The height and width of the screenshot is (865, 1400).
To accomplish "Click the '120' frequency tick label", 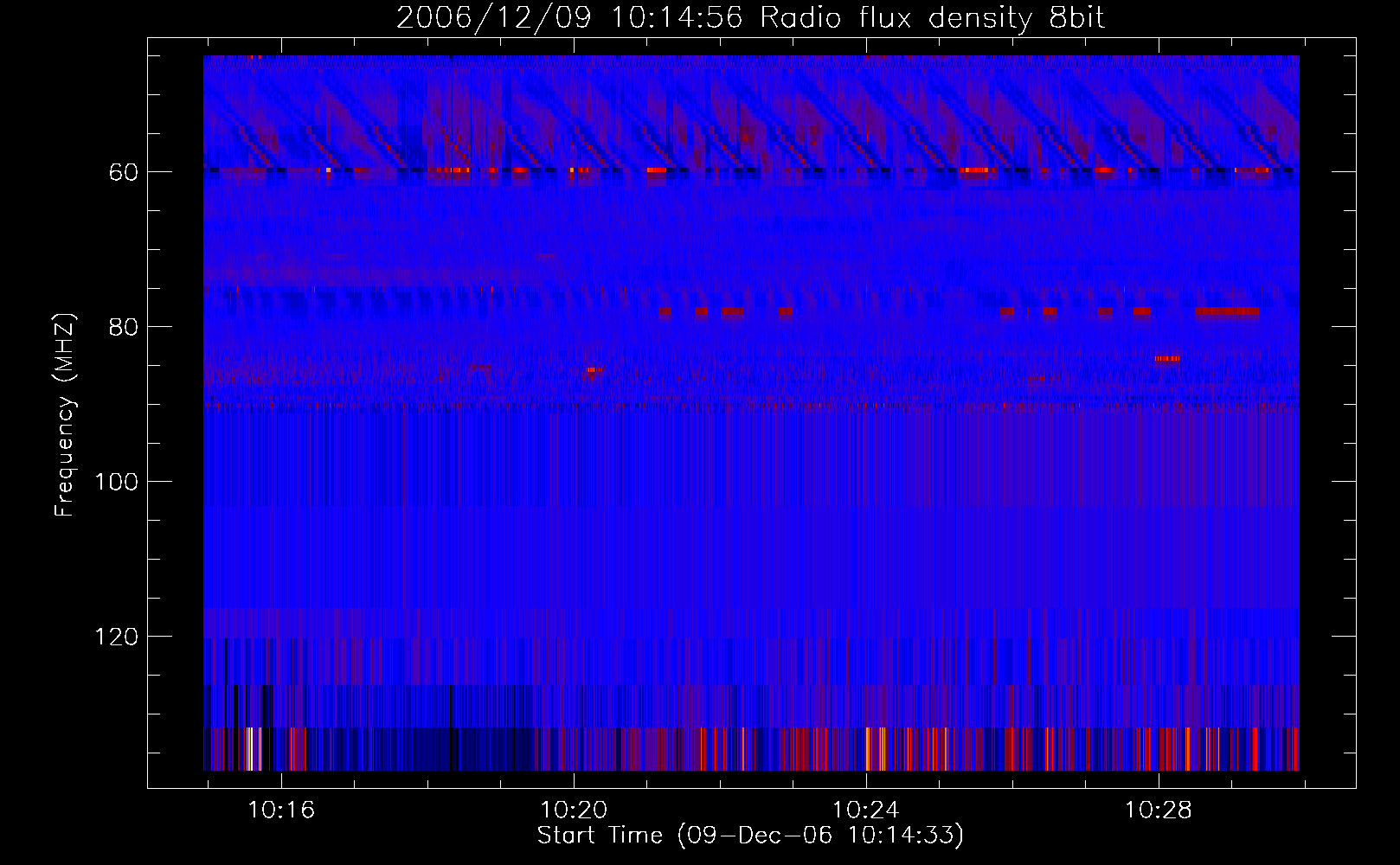I will click(117, 637).
